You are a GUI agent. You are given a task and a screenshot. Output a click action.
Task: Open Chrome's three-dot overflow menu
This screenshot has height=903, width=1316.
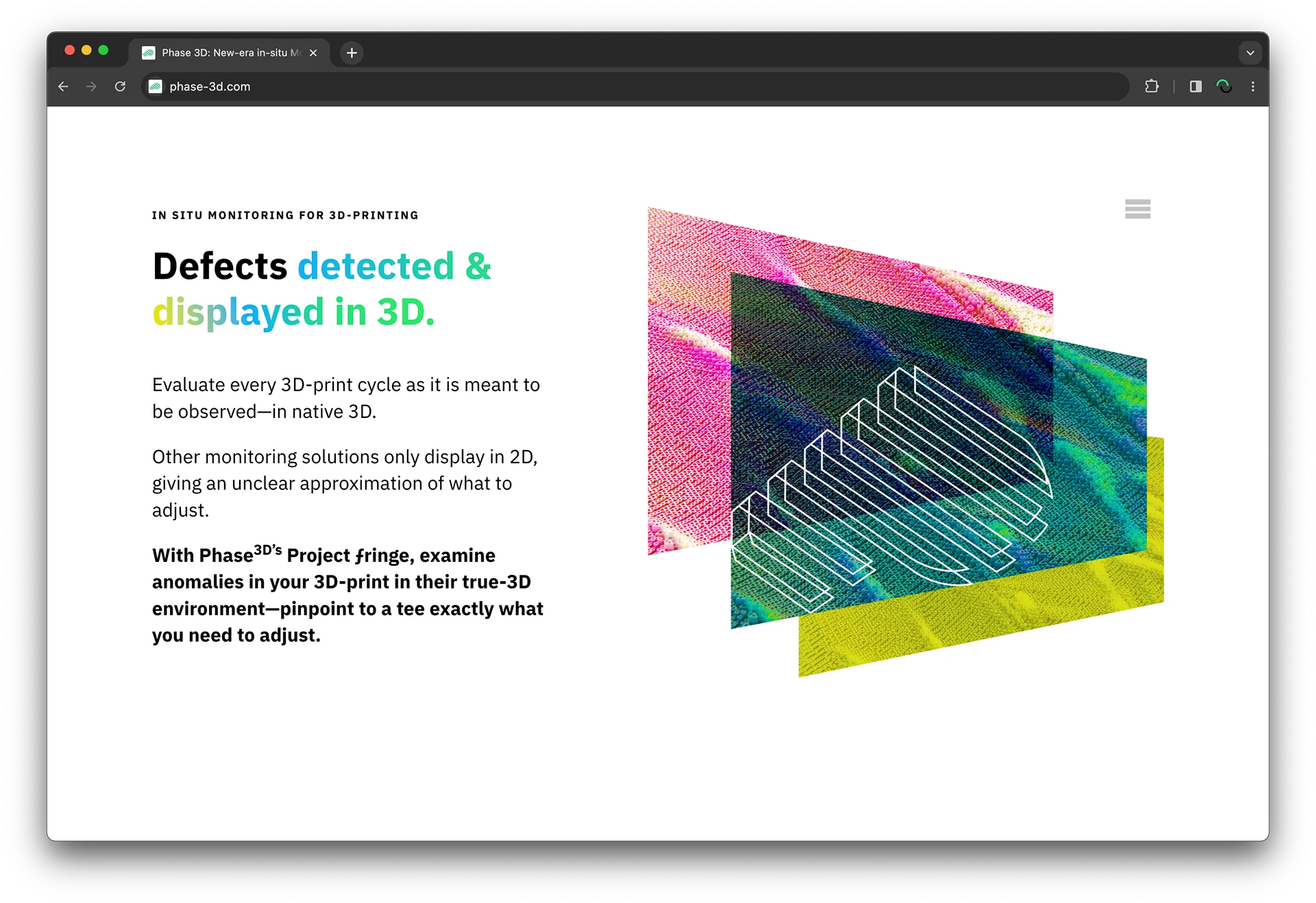(1253, 86)
